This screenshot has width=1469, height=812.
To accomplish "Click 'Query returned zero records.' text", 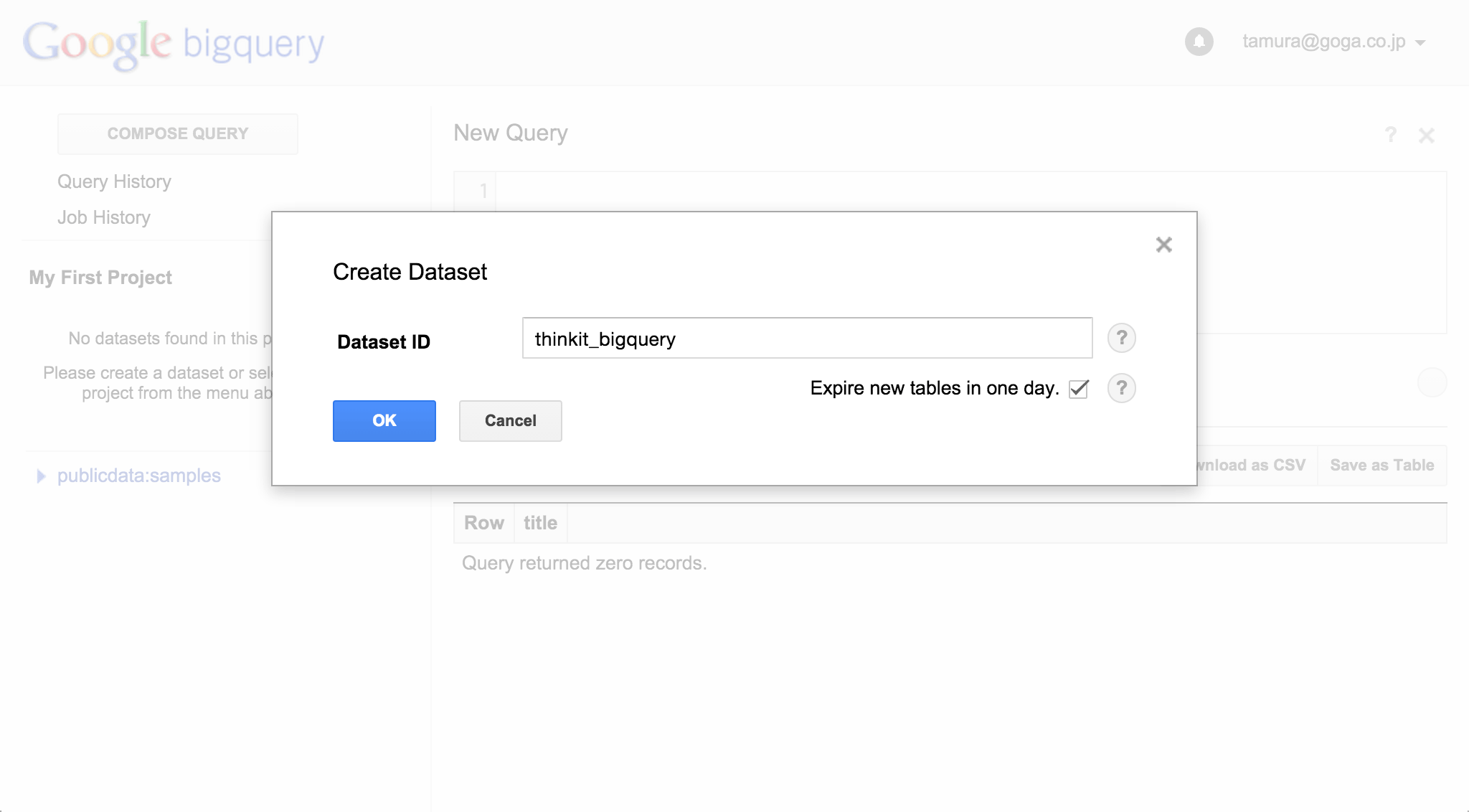I will (584, 563).
